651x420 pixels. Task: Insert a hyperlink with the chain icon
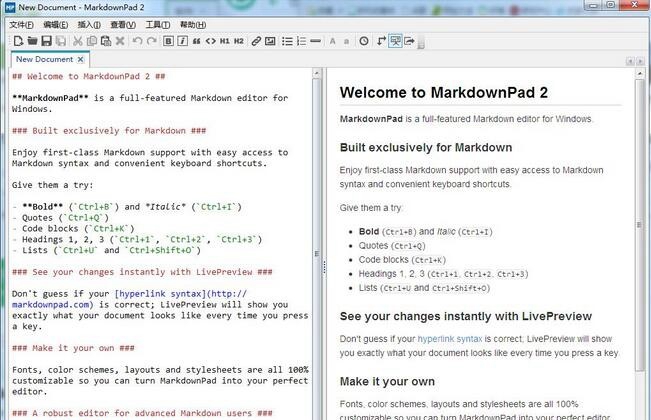click(x=256, y=41)
